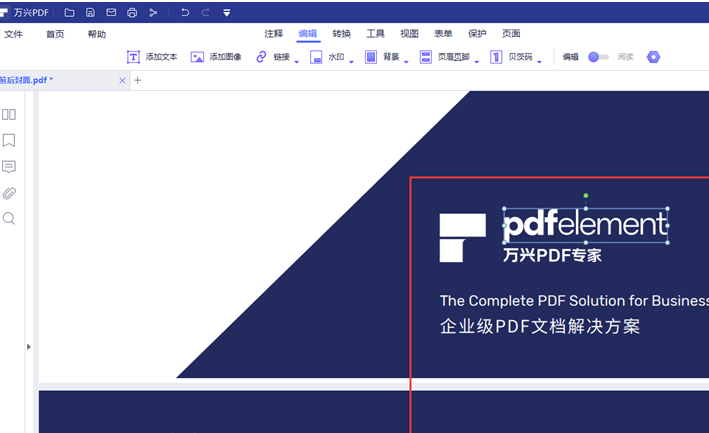This screenshot has height=433, width=709.
Task: Open the 首页 menu
Action: tap(55, 34)
